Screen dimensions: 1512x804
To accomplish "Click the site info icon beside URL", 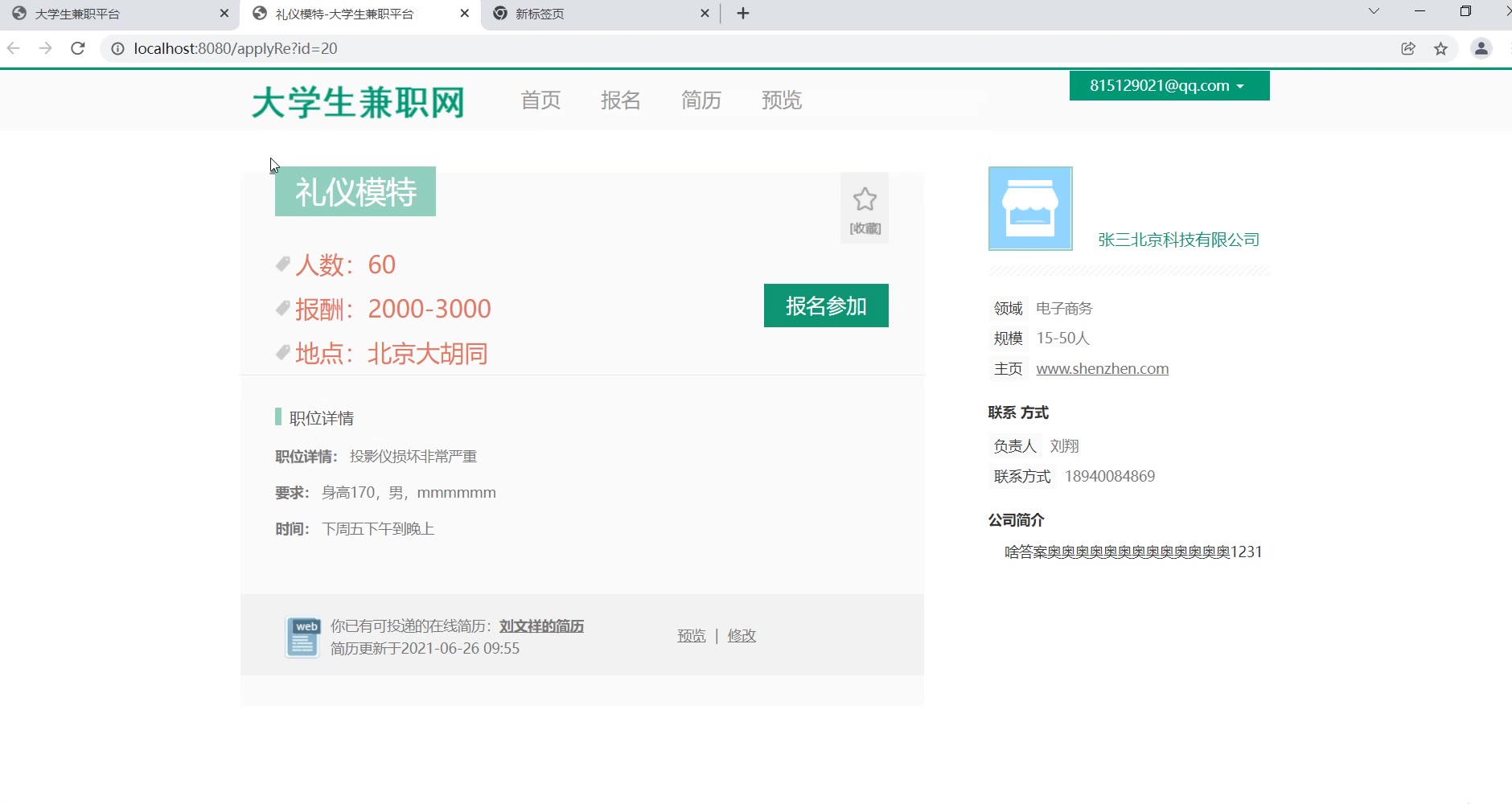I will 117,49.
